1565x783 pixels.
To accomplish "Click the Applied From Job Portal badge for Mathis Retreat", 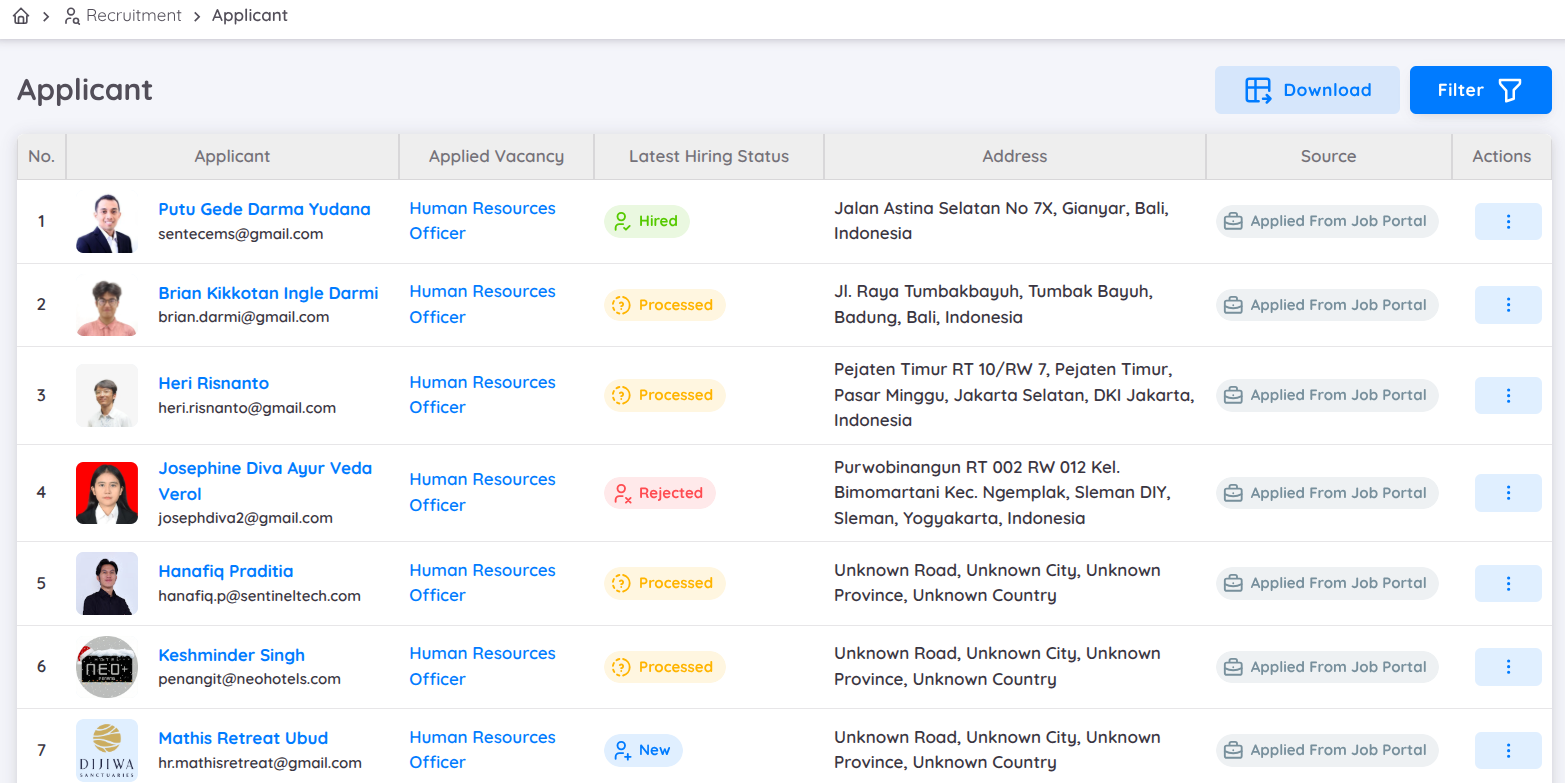I will [1327, 749].
